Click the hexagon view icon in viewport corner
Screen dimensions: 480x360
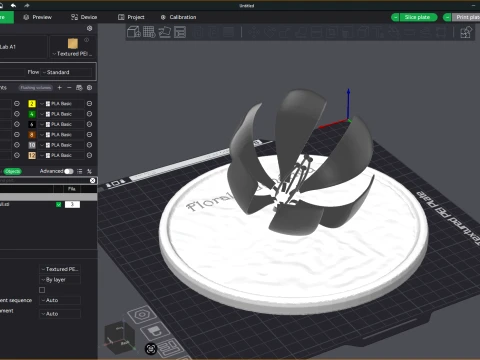tap(142, 314)
